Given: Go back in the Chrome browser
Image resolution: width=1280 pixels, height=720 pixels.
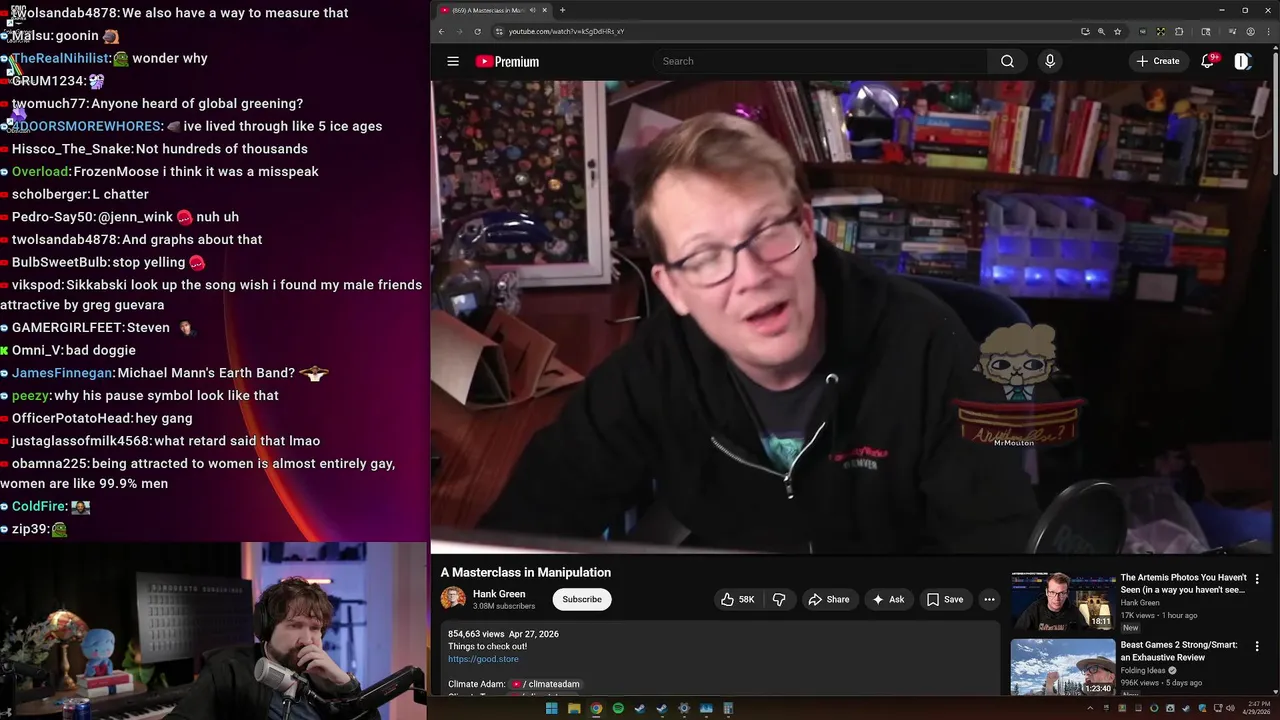Looking at the screenshot, I should (441, 31).
